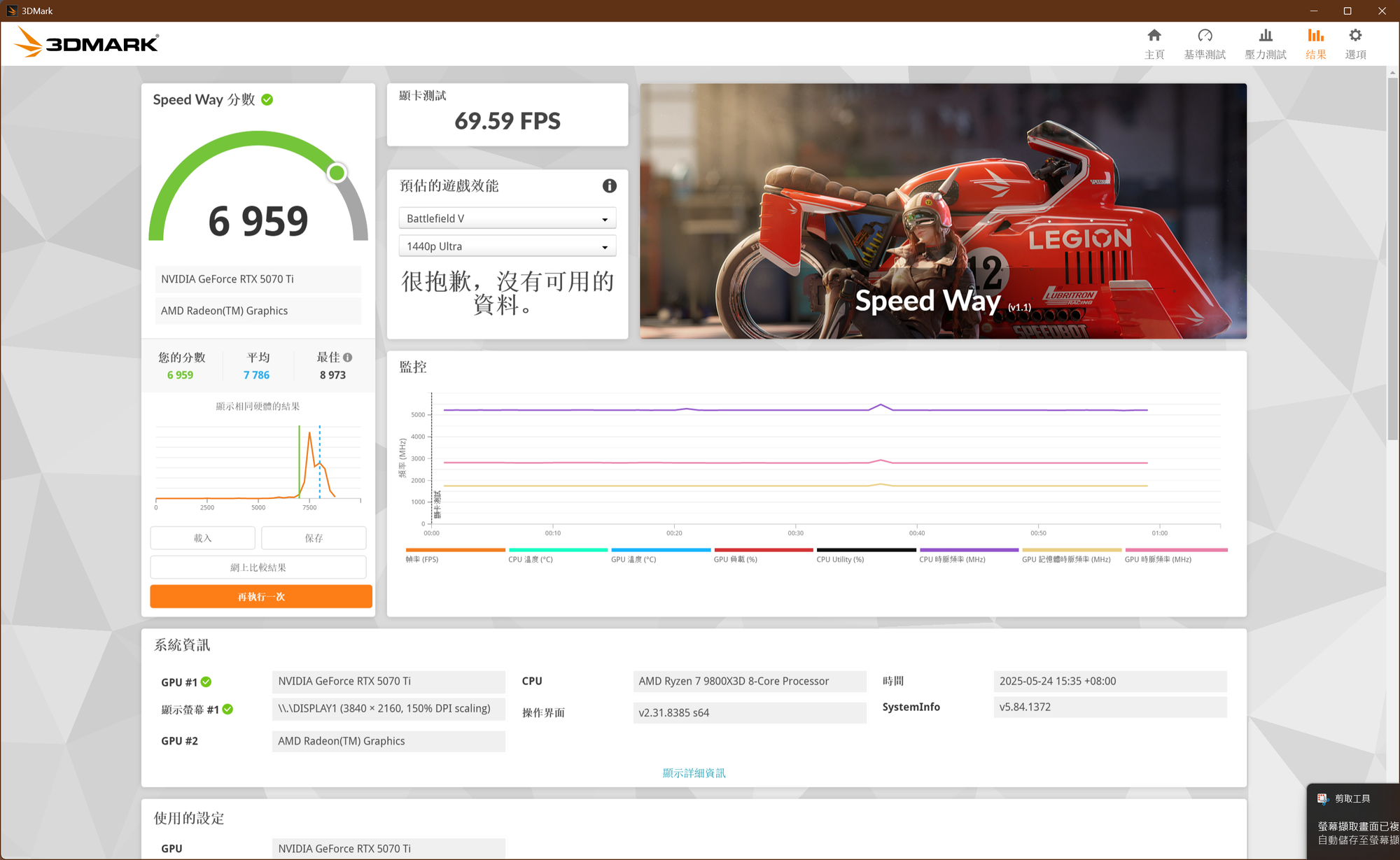The image size is (1400, 860).
Task: Click the NVIDIA GeForce RTX 5070 Ti field under score gauge
Action: pos(258,279)
